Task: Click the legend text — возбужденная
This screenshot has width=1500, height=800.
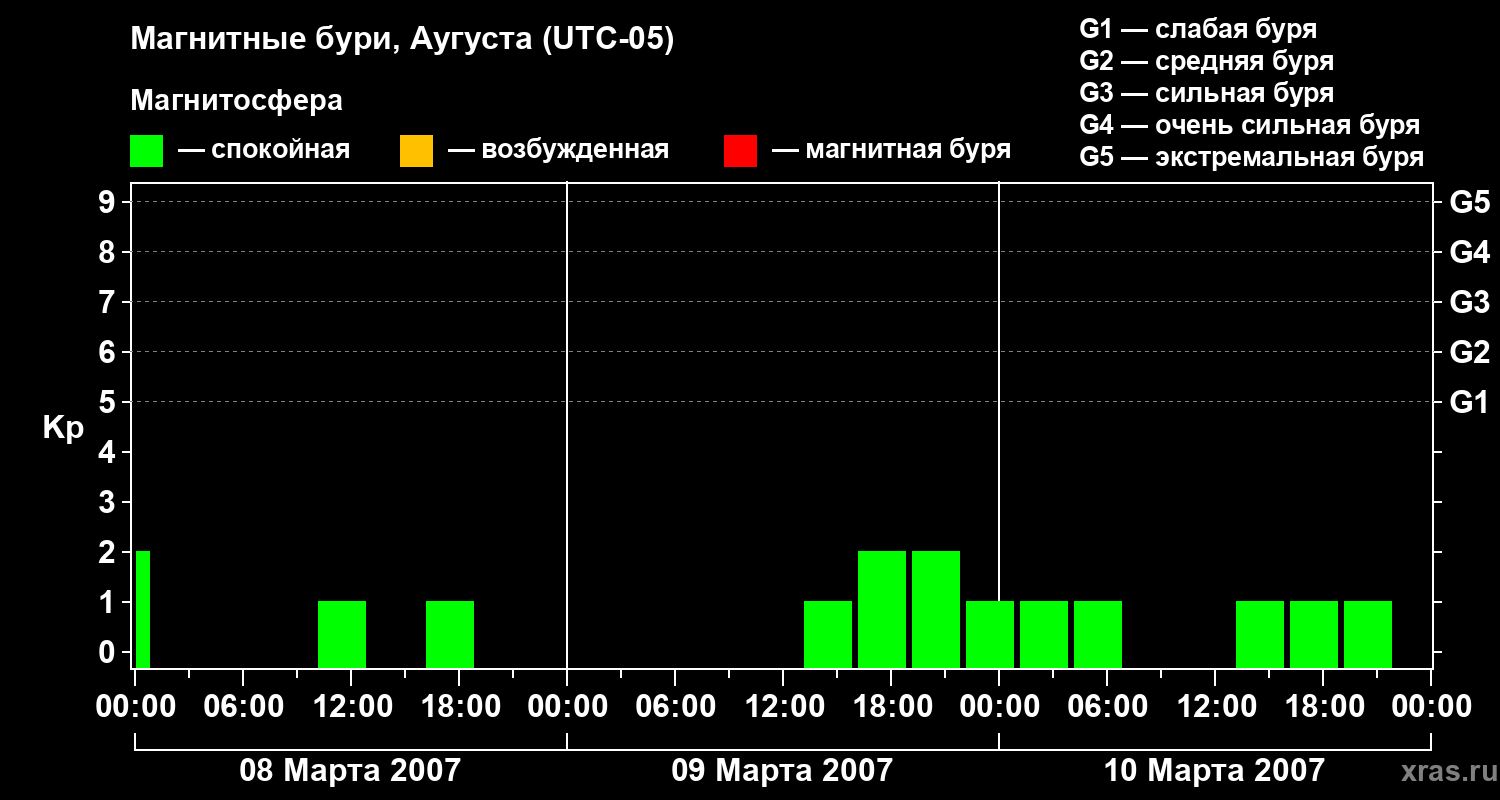Action: click(558, 150)
